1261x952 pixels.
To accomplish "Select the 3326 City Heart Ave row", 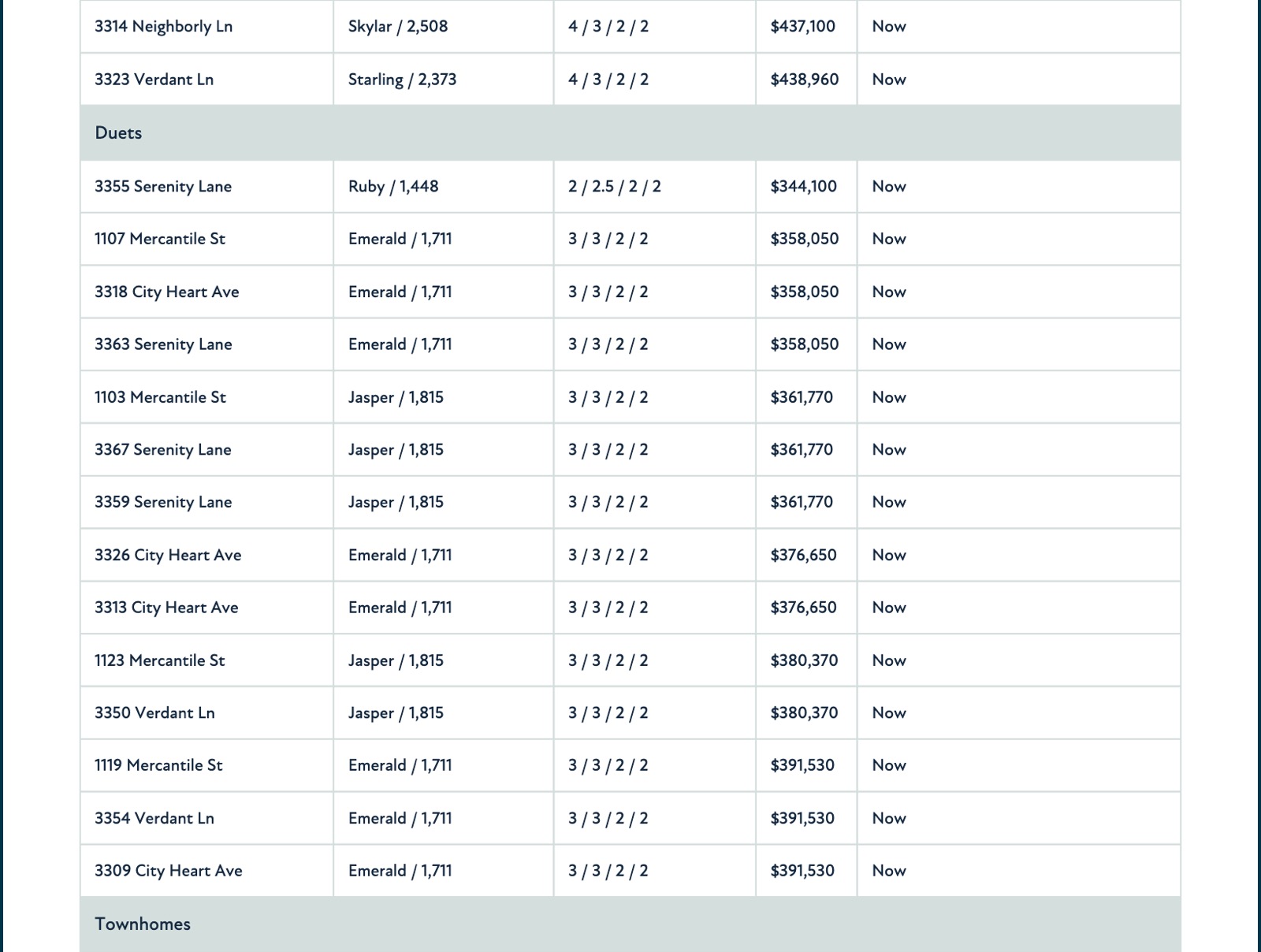I will [630, 555].
